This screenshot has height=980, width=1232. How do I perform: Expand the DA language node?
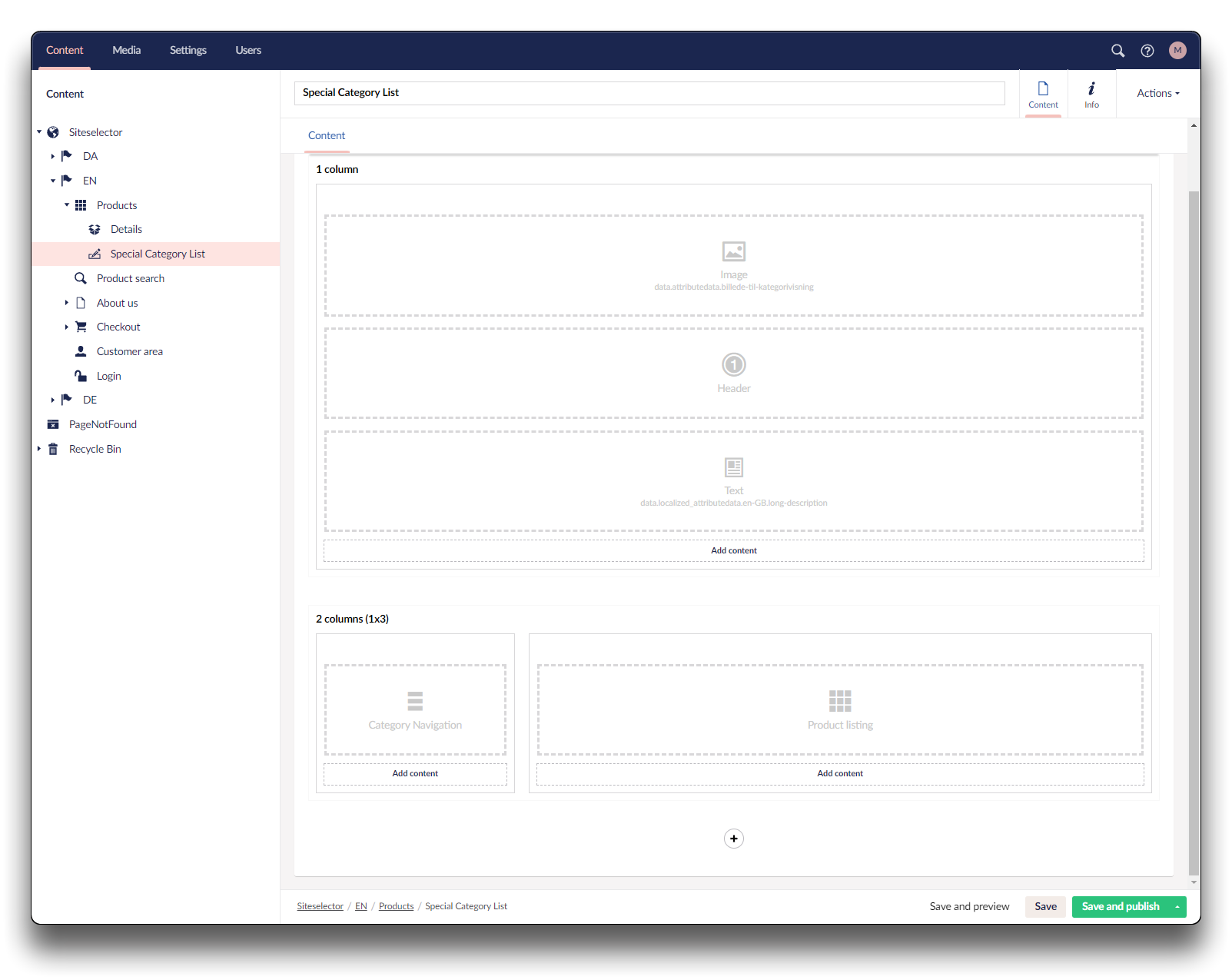click(x=53, y=157)
